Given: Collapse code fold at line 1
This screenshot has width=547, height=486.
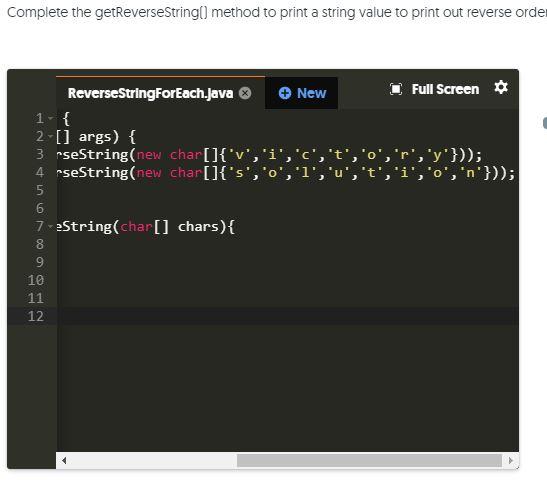Looking at the screenshot, I should 51,118.
